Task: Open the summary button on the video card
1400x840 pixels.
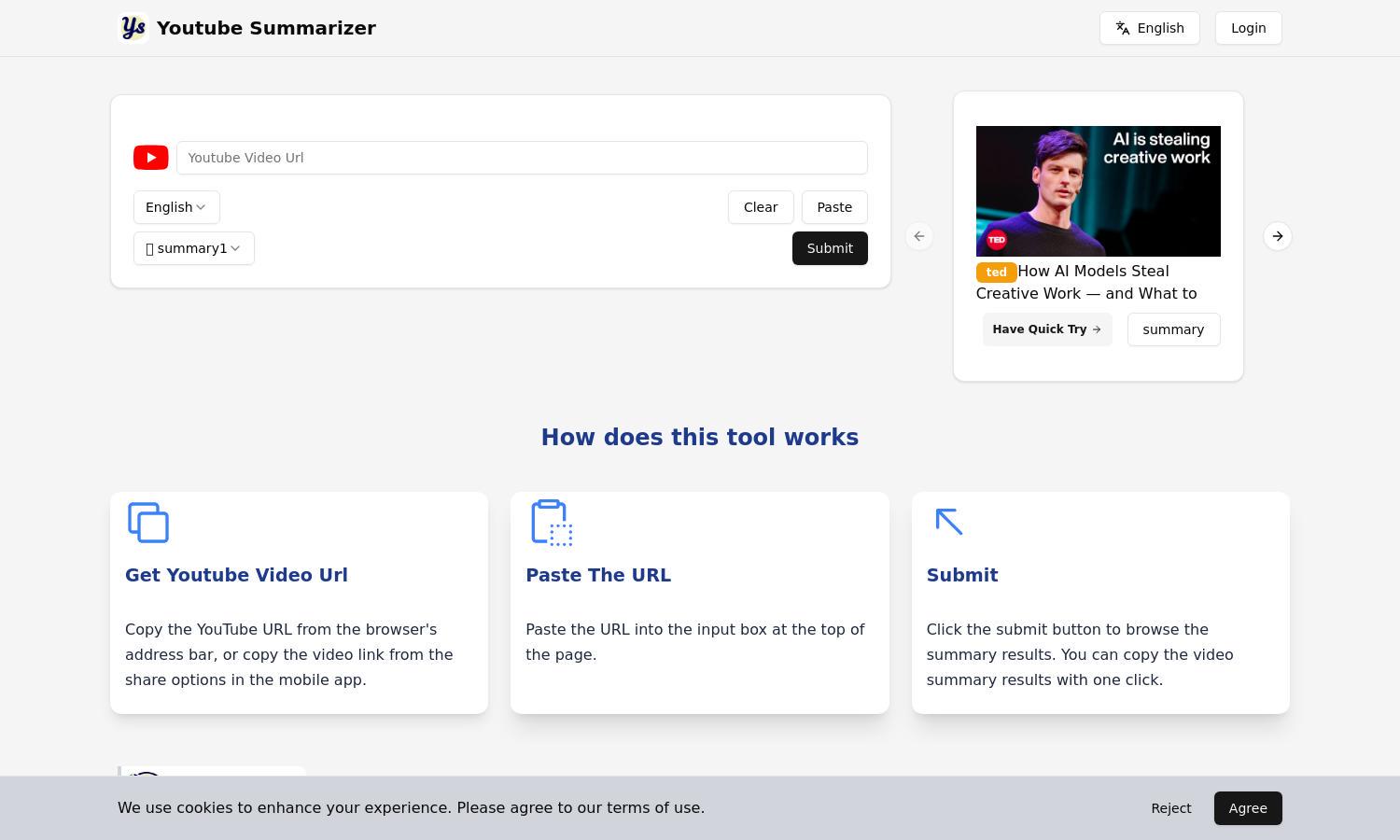Action: 1173,329
